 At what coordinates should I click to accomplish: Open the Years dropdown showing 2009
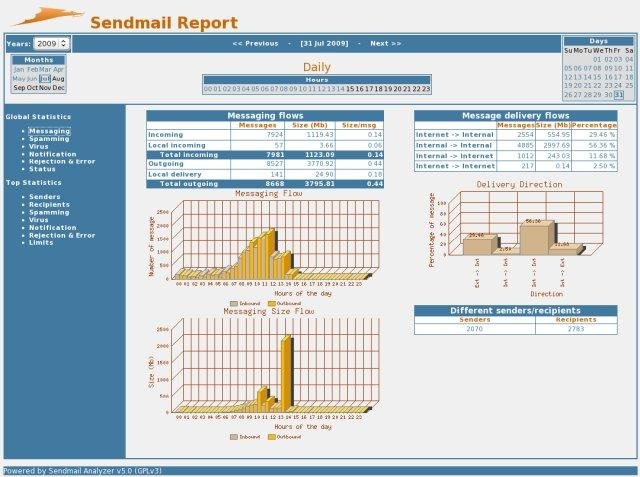51,44
